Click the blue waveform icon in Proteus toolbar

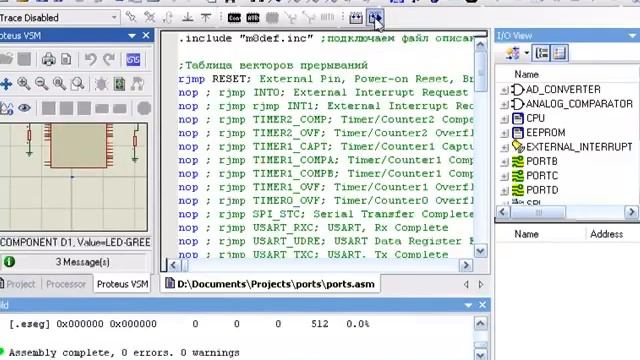click(133, 60)
